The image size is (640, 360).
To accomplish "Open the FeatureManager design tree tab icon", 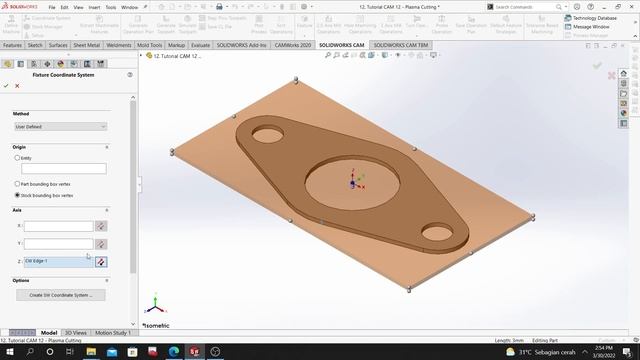I will click(7, 64).
